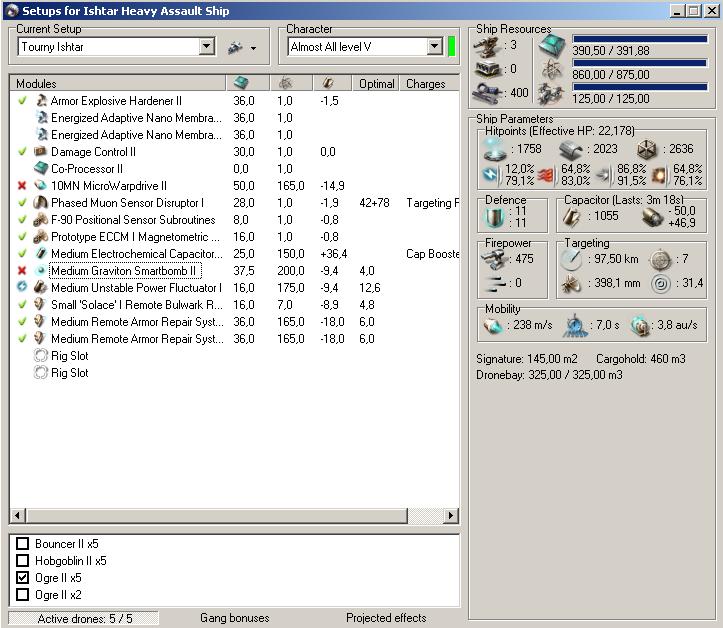Click the targeting range icon
The width and height of the screenshot is (723, 628).
pos(572,260)
